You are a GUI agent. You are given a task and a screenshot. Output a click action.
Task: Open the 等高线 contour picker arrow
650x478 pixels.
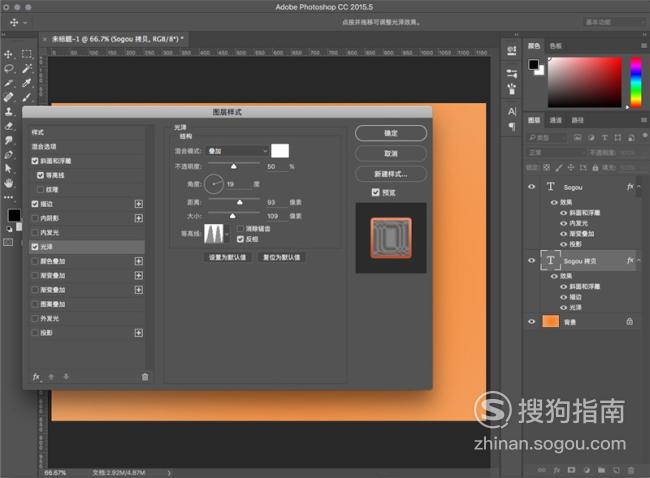(x=227, y=234)
